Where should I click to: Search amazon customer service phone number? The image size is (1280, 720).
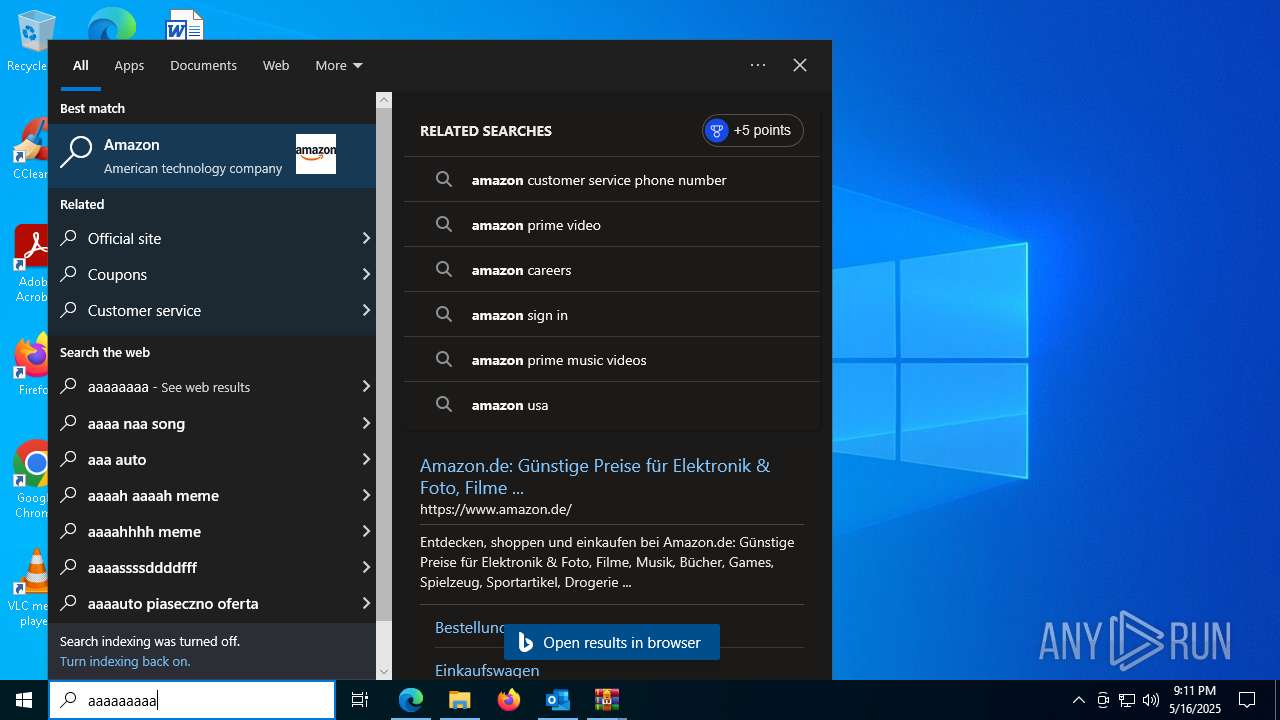[x=612, y=180]
